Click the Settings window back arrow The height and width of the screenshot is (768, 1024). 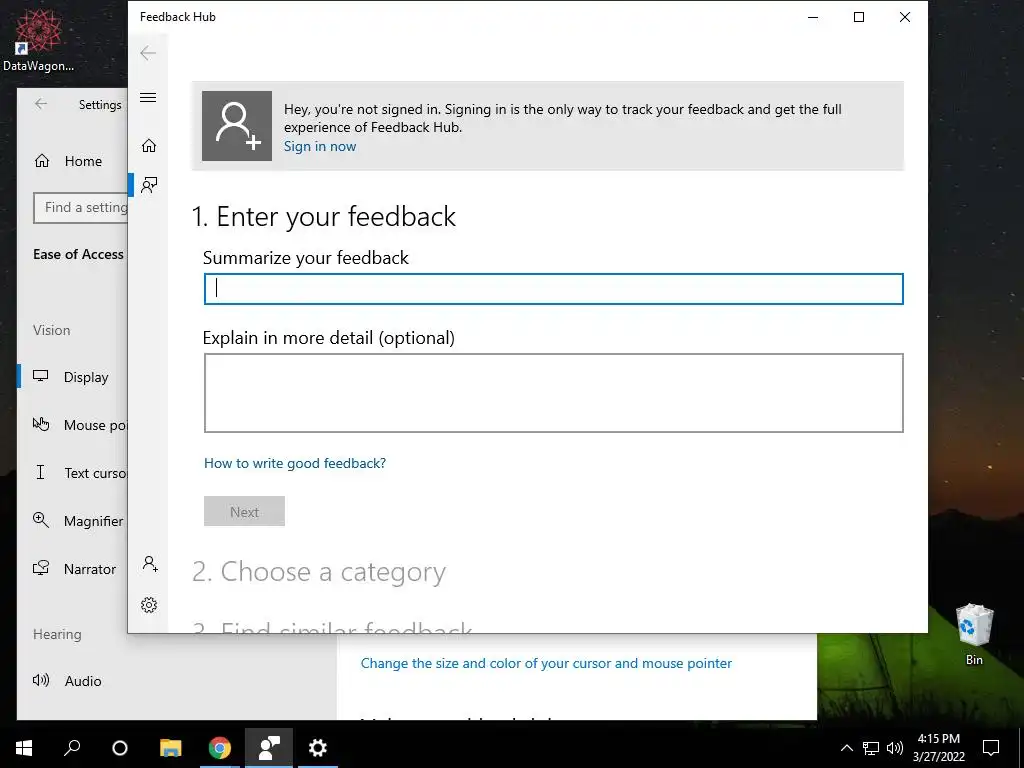[x=41, y=104]
